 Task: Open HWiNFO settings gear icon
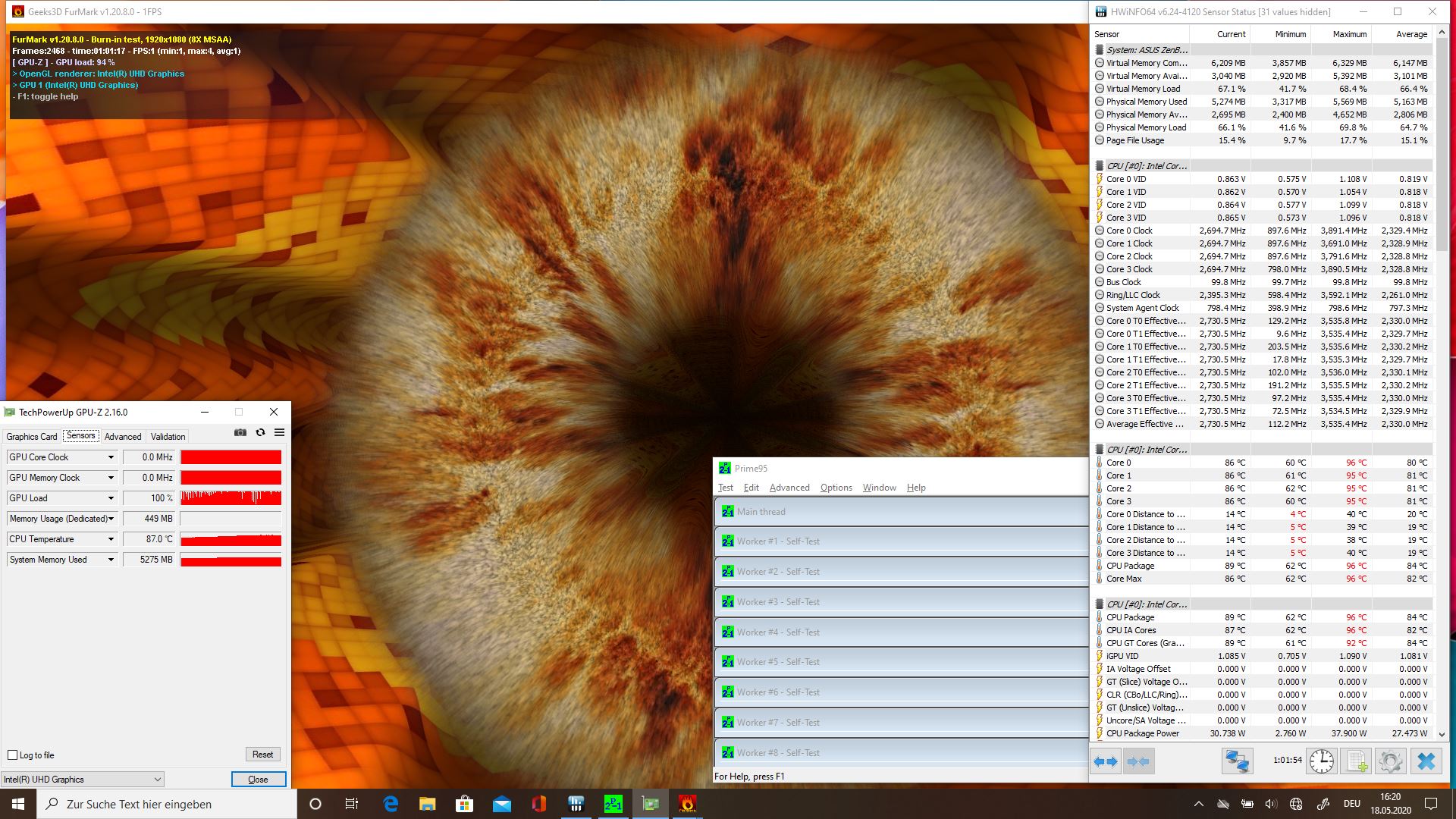click(1390, 761)
